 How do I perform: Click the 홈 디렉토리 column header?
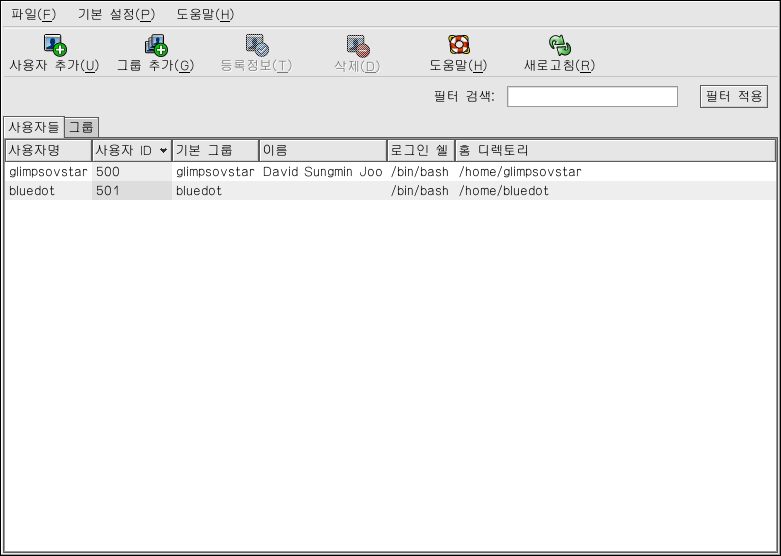[x=614, y=150]
